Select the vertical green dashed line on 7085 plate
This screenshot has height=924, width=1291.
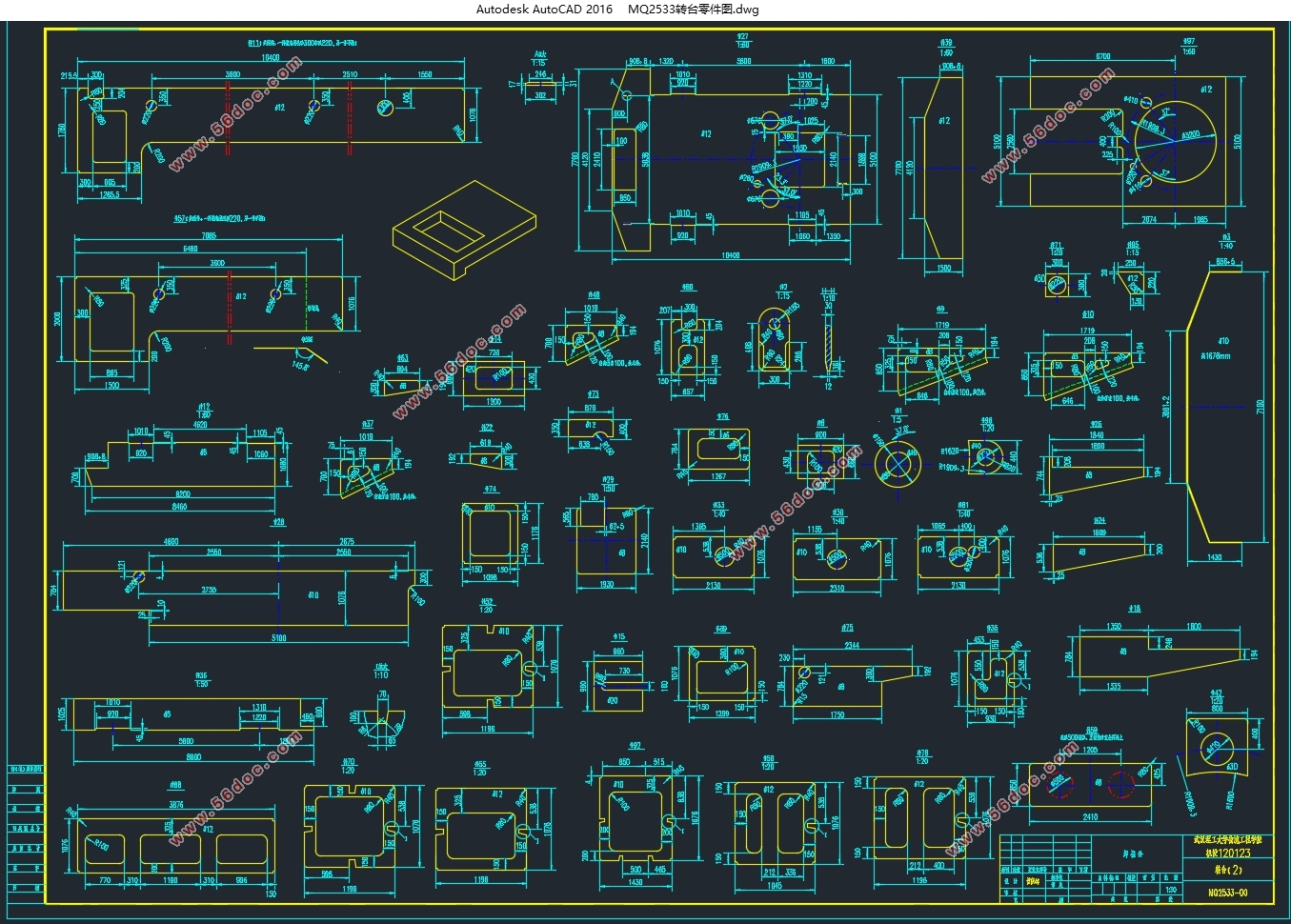click(307, 311)
